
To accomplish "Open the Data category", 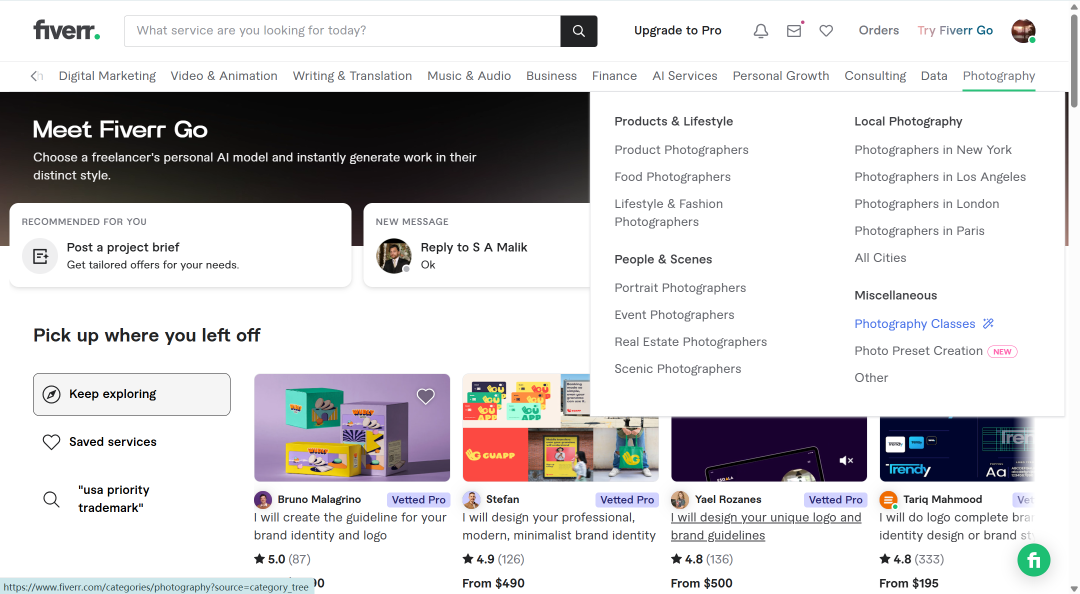I will [934, 76].
